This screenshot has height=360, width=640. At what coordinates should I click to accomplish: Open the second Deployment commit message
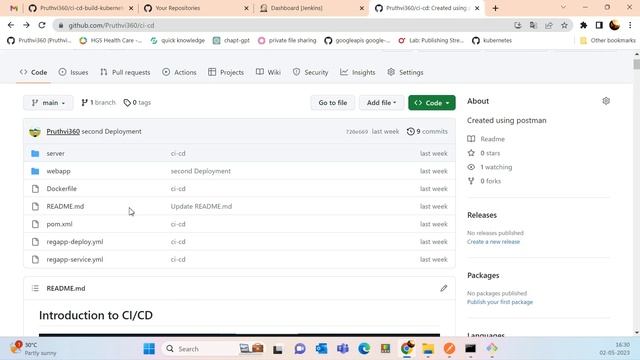[111, 131]
